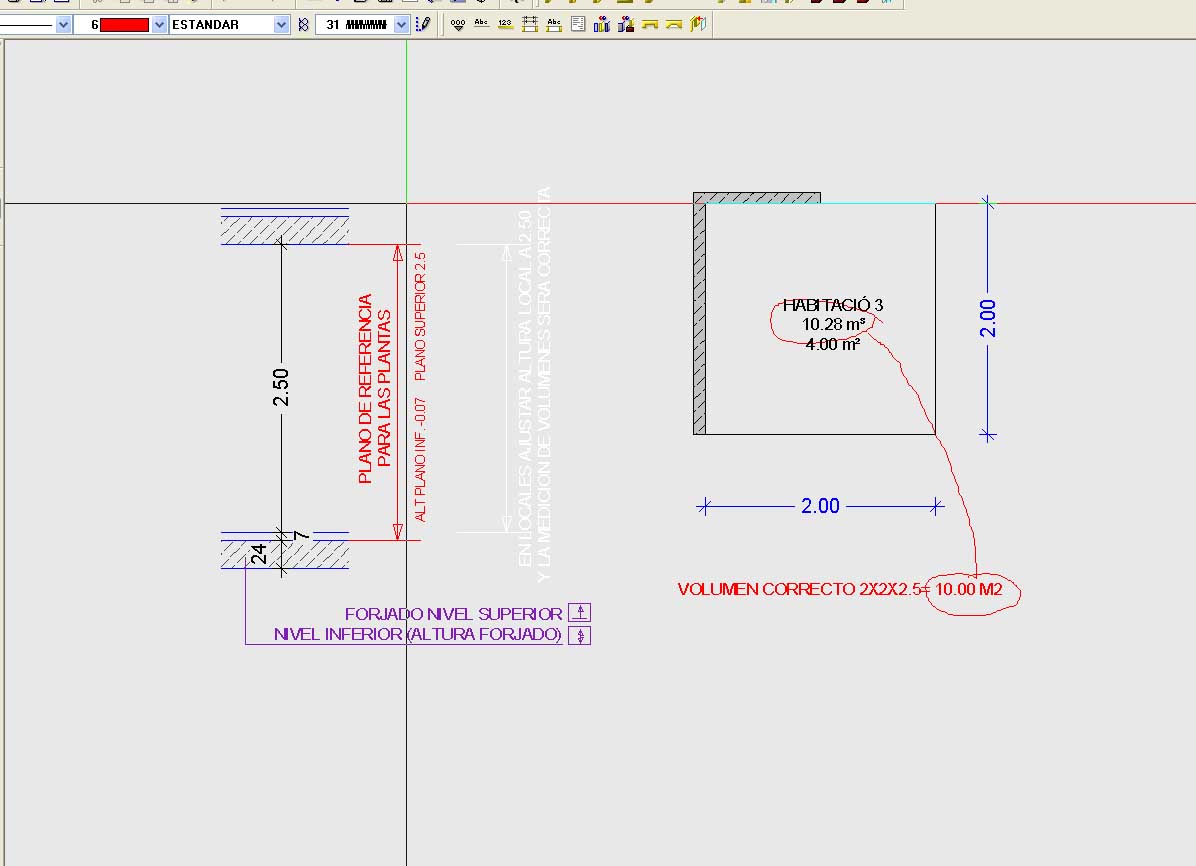Select the yellow bracket-shaped profile tool
The width and height of the screenshot is (1196, 866).
tap(650, 24)
